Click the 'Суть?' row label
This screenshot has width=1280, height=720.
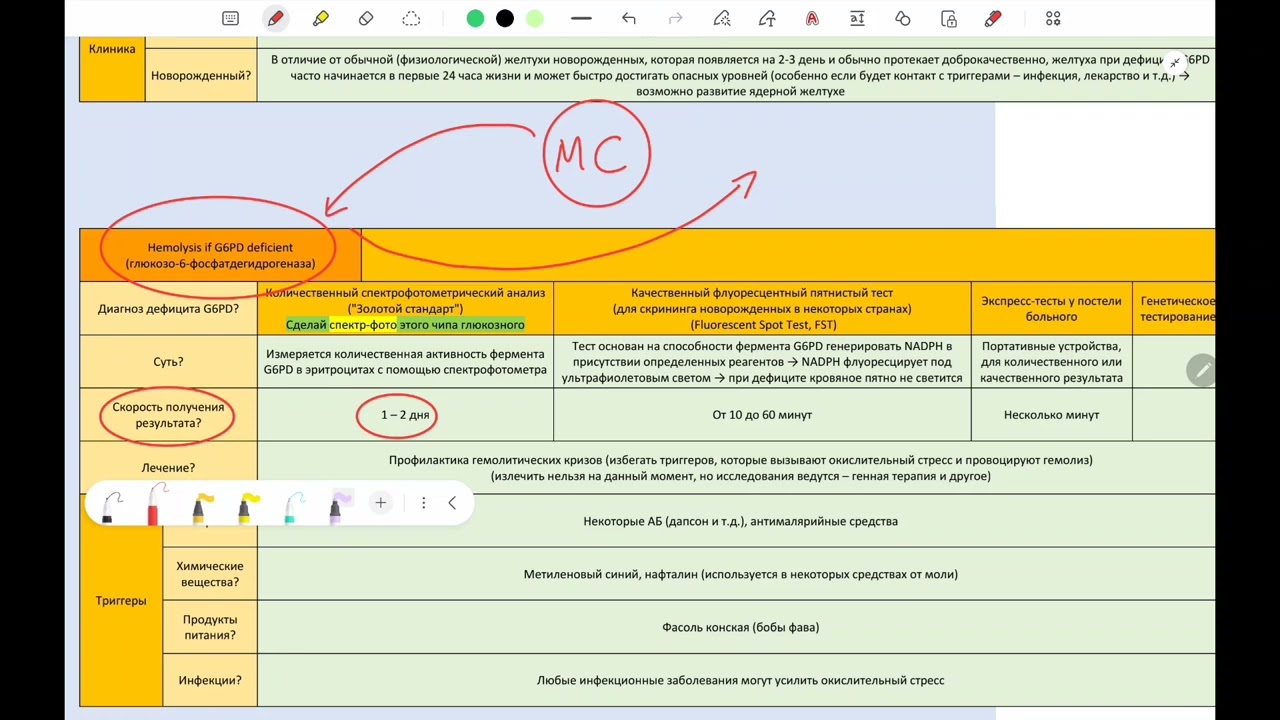pos(168,362)
